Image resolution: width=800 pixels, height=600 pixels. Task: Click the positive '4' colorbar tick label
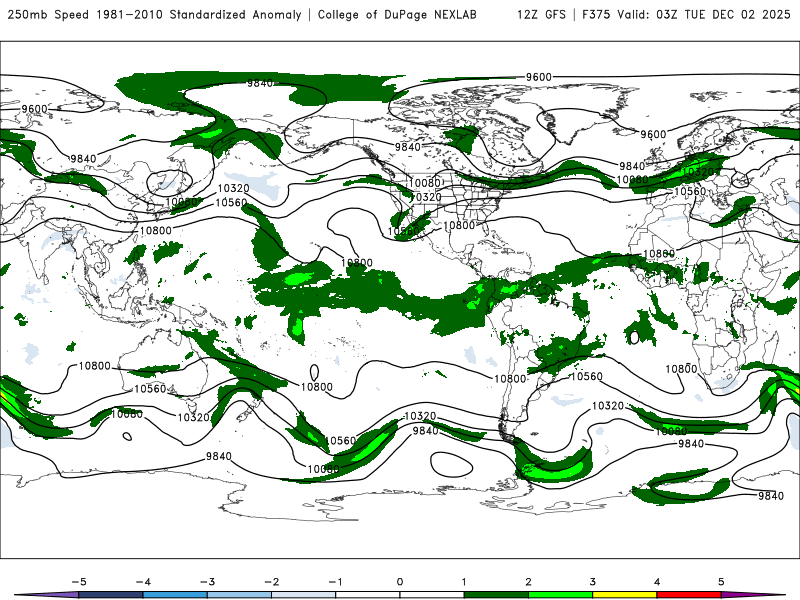(x=657, y=582)
